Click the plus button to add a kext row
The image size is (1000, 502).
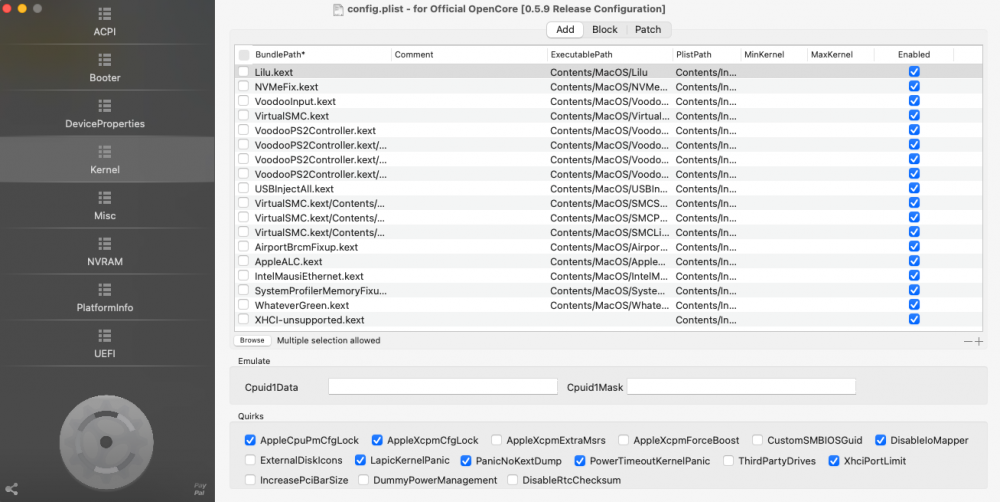click(x=979, y=341)
